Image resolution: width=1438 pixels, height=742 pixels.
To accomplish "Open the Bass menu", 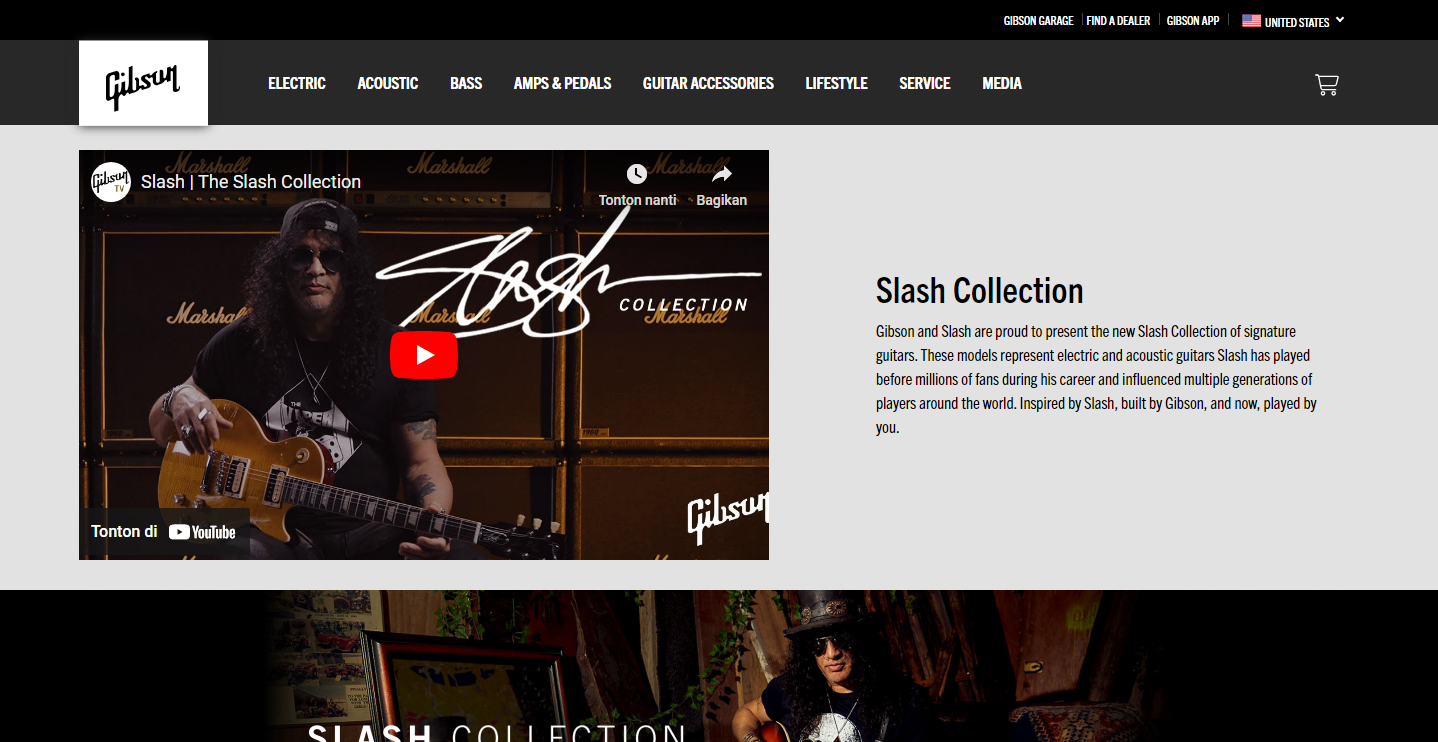I will click(x=466, y=83).
